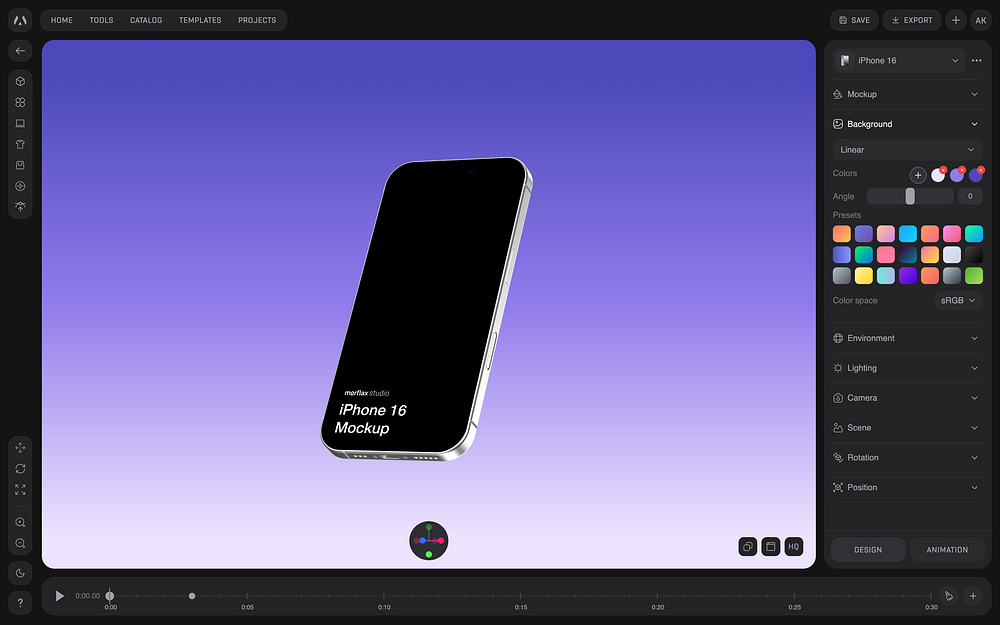This screenshot has height=625, width=1000.
Task: Open the iPhone 16 model dropdown
Action: point(899,61)
